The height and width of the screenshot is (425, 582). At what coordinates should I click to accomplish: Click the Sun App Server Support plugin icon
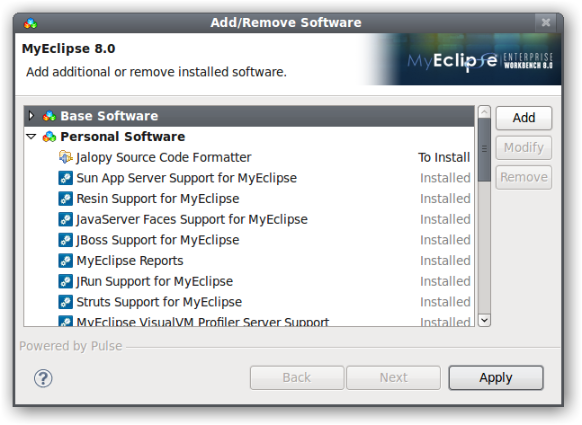coord(65,178)
